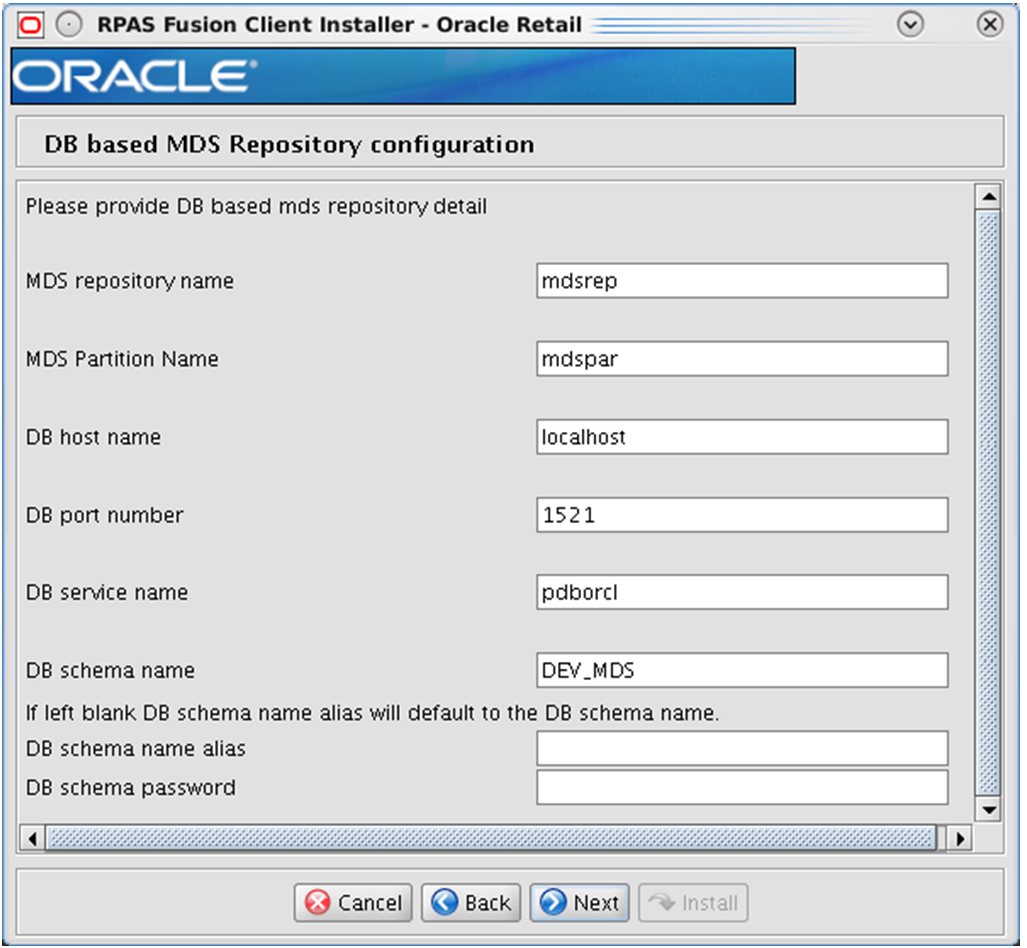Click the 'Please provide DB based mds repository detail' text
The width and height of the screenshot is (1027, 948).
click(x=256, y=206)
